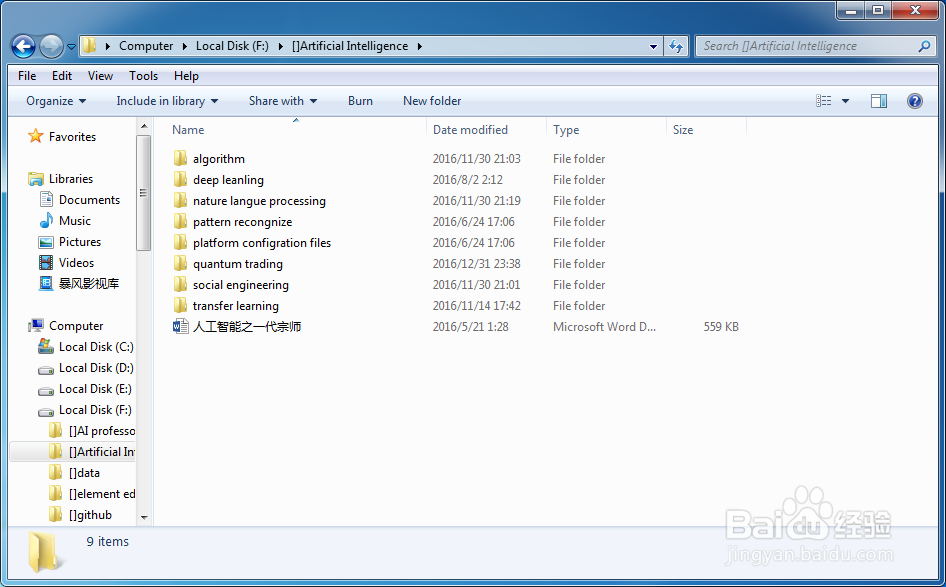The width and height of the screenshot is (946, 587).
Task: Select the transfer learning folder icon
Action: click(x=180, y=305)
